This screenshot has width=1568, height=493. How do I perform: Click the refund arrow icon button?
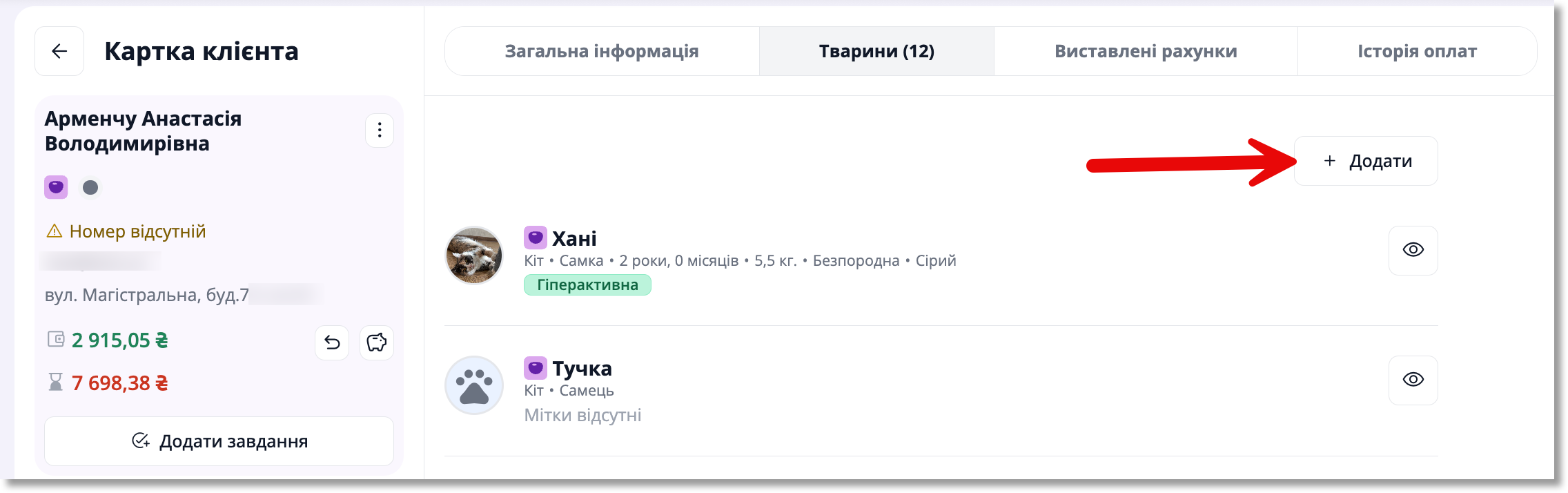(x=332, y=342)
